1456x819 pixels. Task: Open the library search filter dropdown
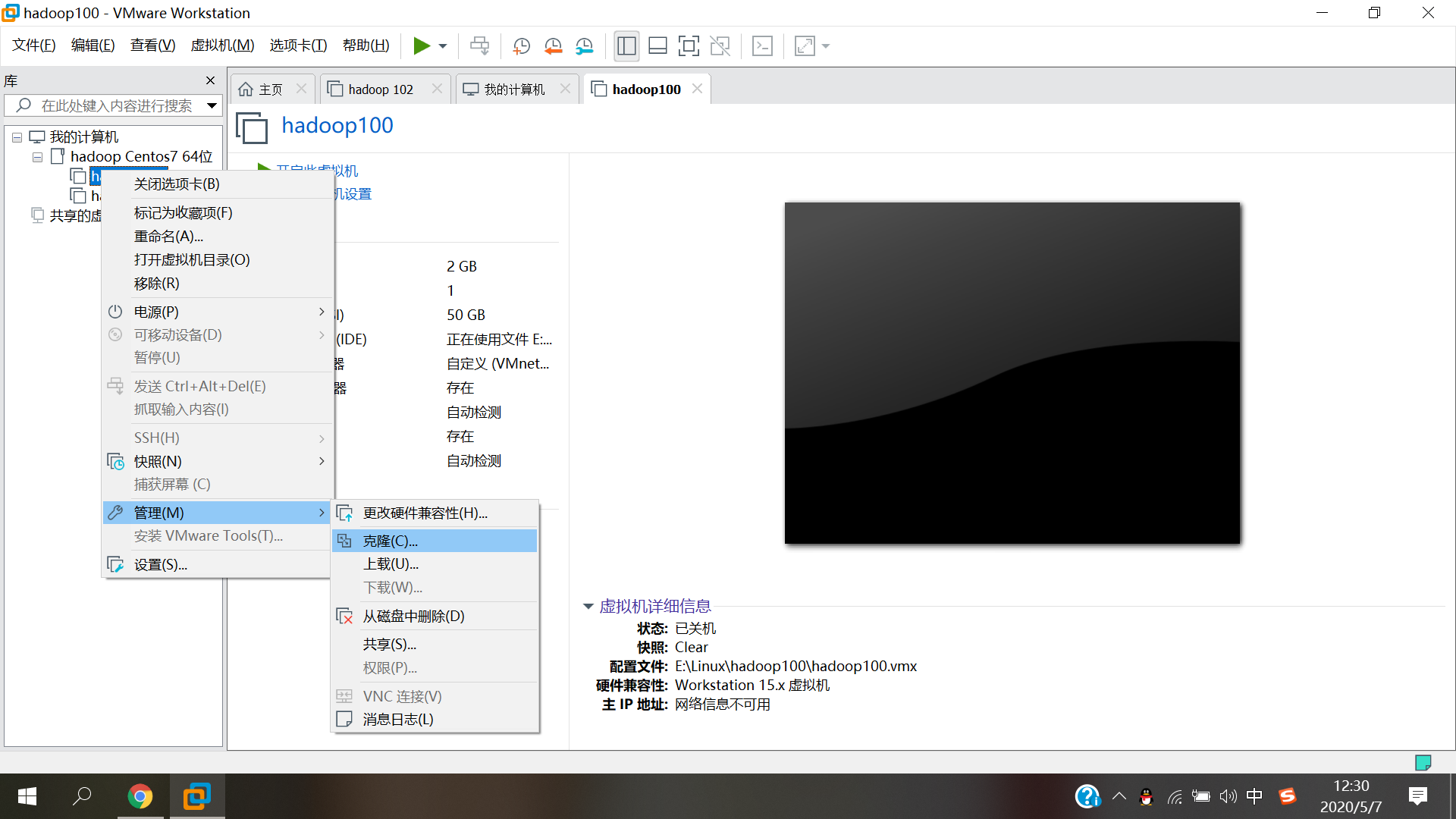pyautogui.click(x=212, y=105)
